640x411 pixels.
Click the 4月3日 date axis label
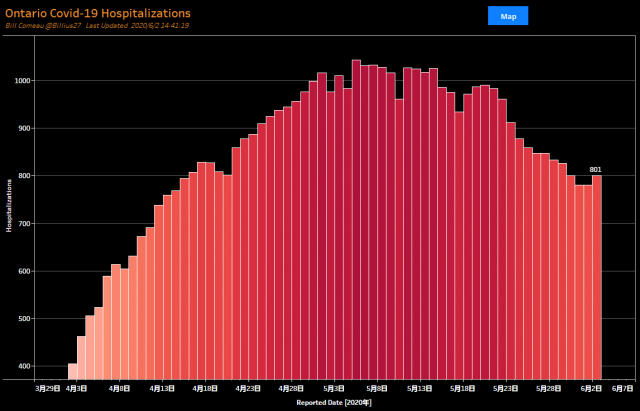76,389
